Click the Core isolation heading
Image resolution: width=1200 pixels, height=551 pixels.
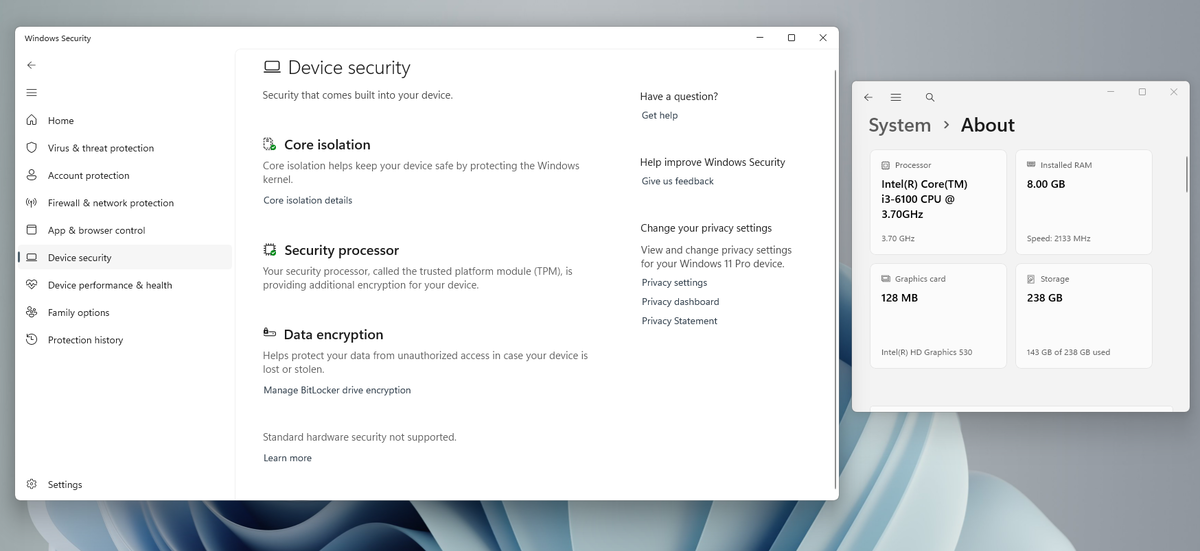[x=327, y=144]
